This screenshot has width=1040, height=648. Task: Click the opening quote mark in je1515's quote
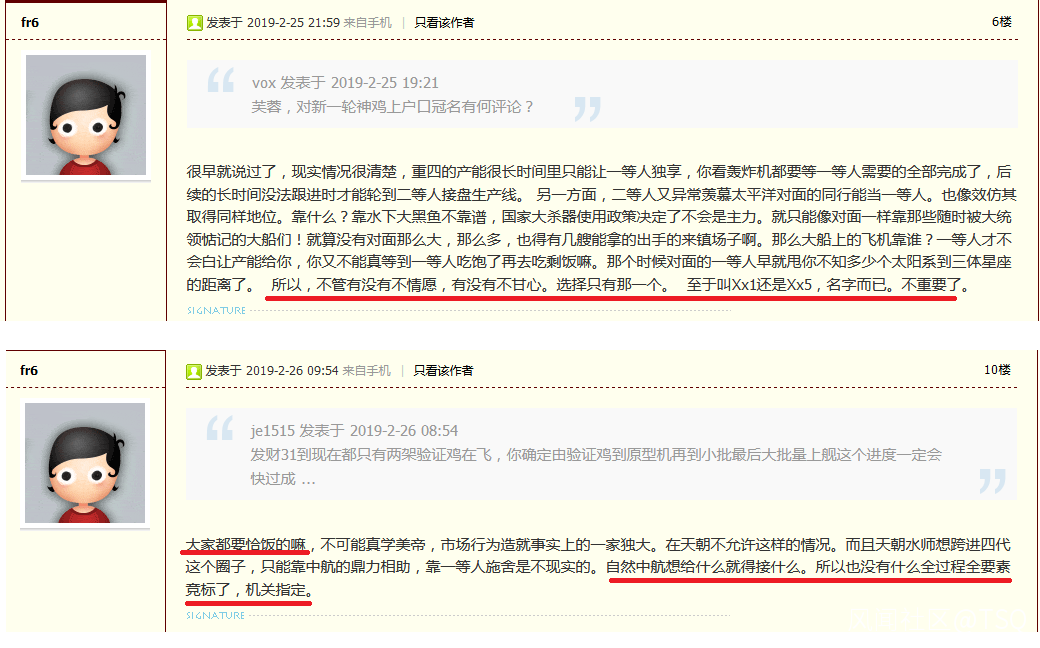tap(220, 428)
